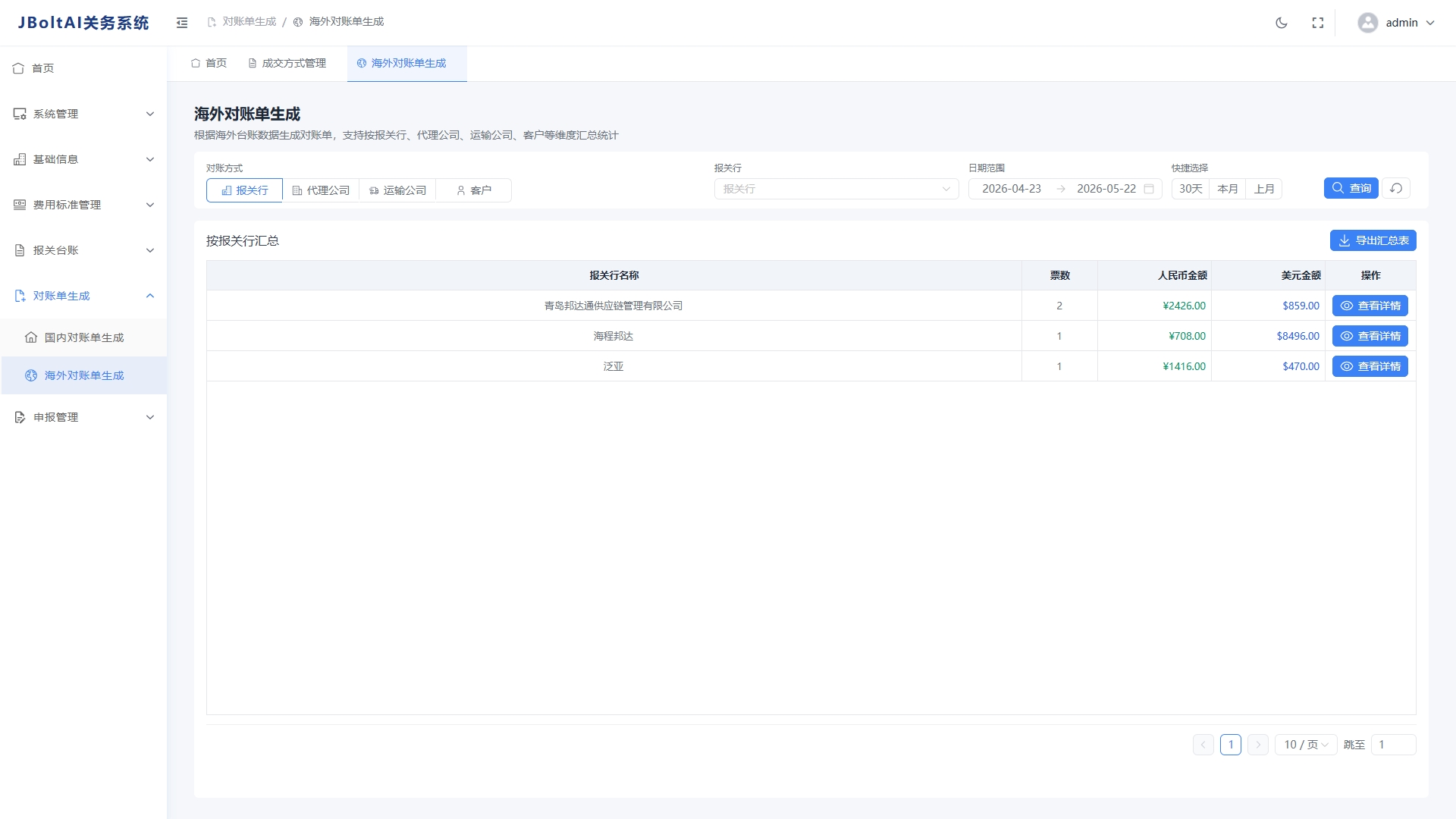
Task: Open the admin user dropdown
Action: click(1397, 23)
